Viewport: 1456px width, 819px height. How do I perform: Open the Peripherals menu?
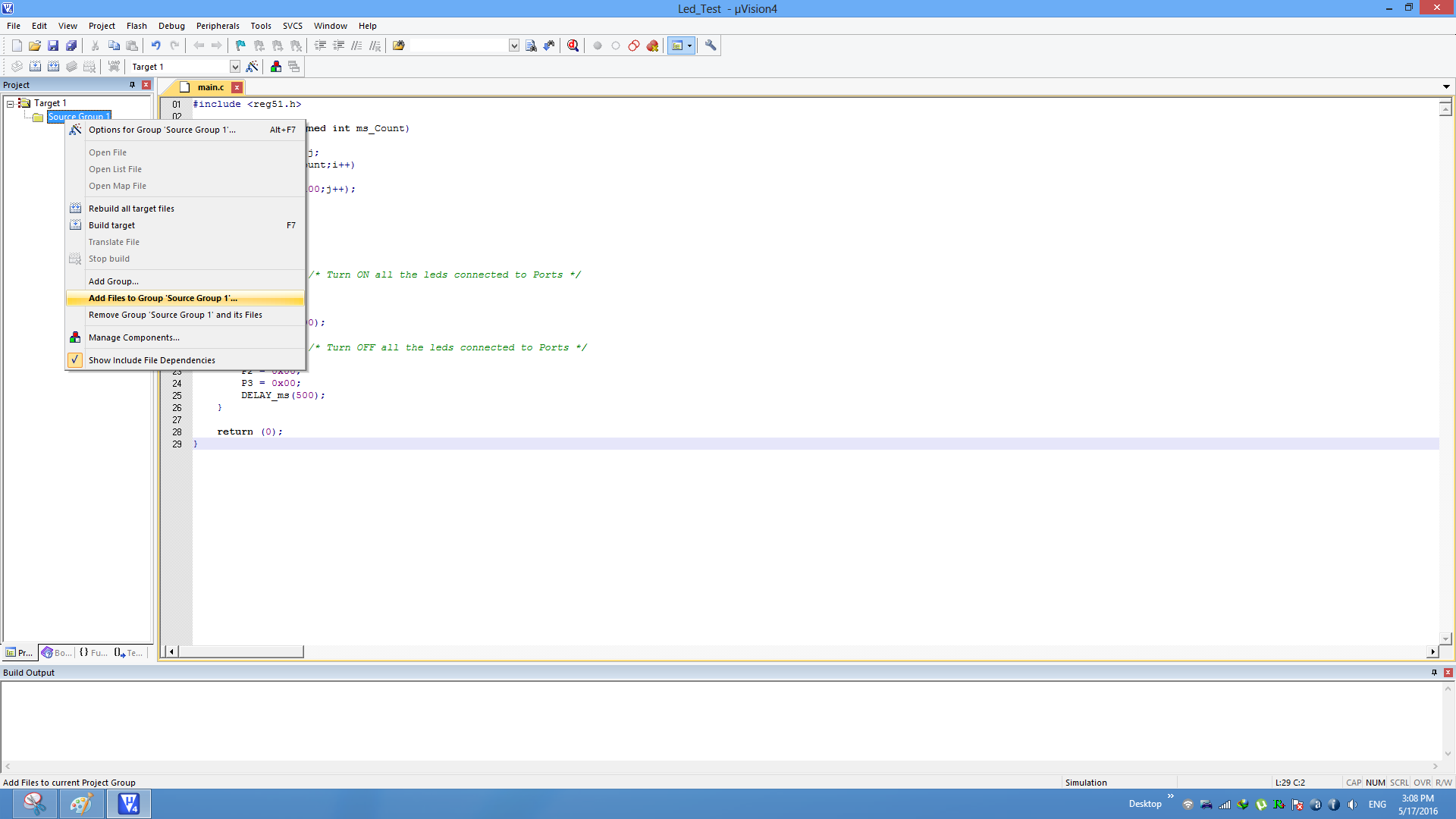pos(218,26)
